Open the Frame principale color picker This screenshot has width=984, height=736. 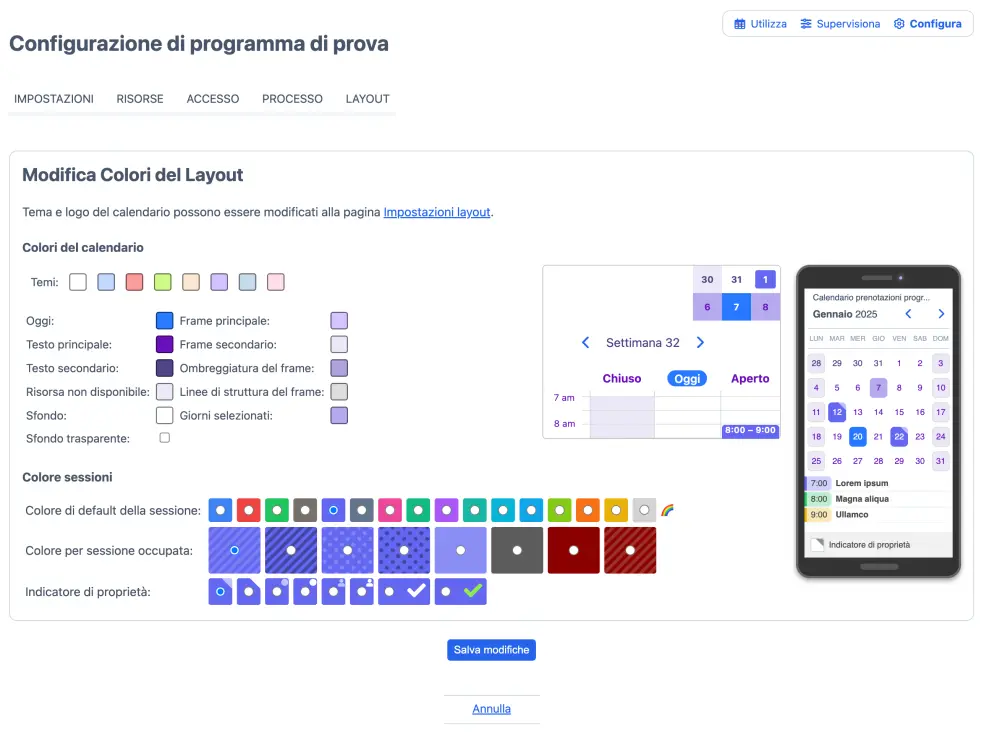tap(339, 321)
